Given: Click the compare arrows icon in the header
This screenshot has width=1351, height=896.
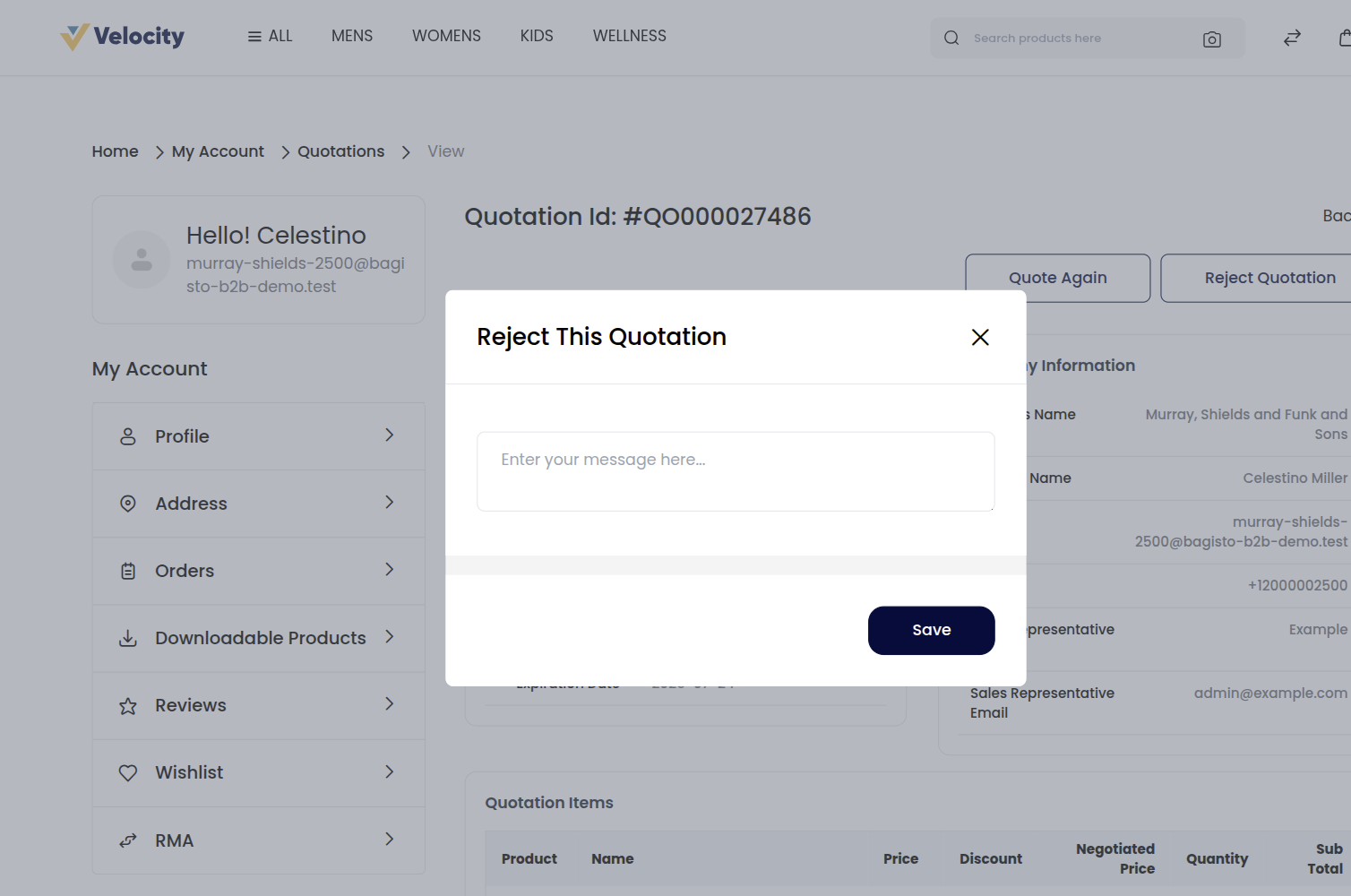Looking at the screenshot, I should [x=1292, y=38].
